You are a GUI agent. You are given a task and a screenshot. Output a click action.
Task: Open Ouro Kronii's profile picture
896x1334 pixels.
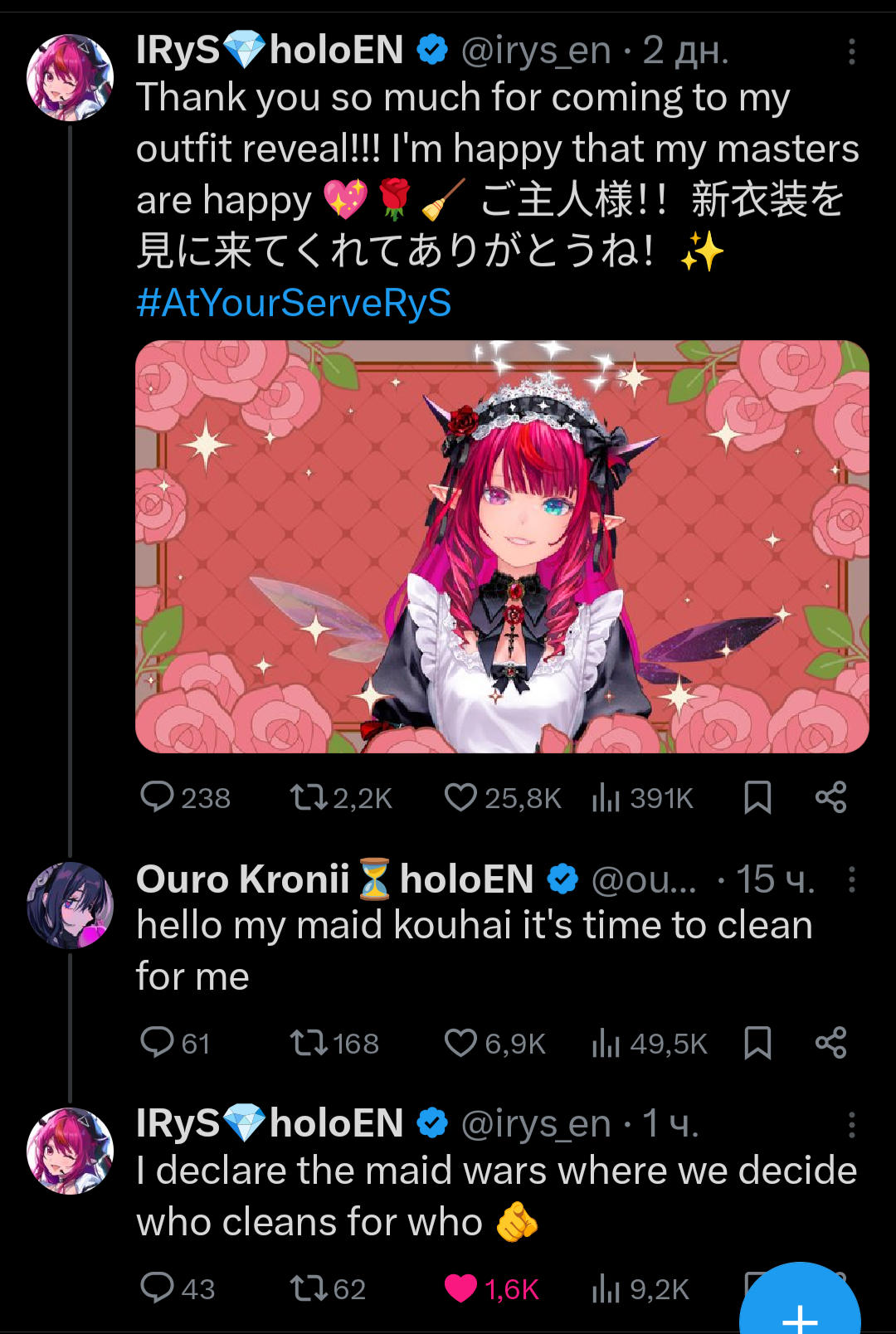[x=71, y=905]
